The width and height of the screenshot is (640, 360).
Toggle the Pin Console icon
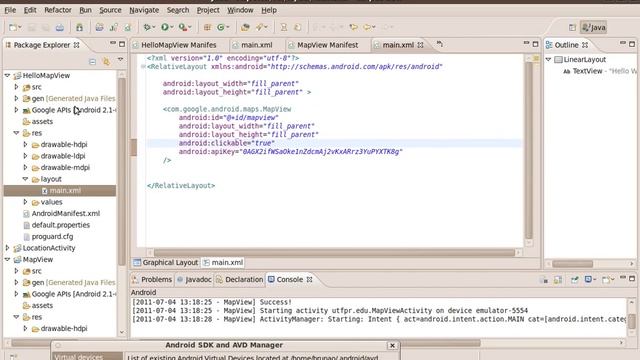pos(574,280)
